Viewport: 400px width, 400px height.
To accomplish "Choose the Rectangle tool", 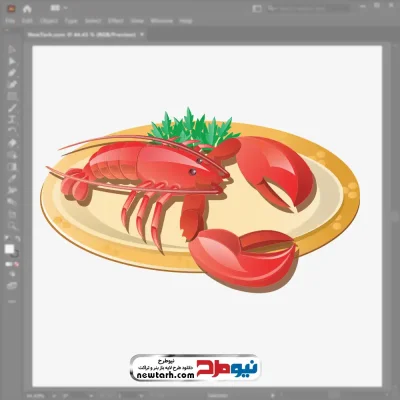I will click(12, 96).
